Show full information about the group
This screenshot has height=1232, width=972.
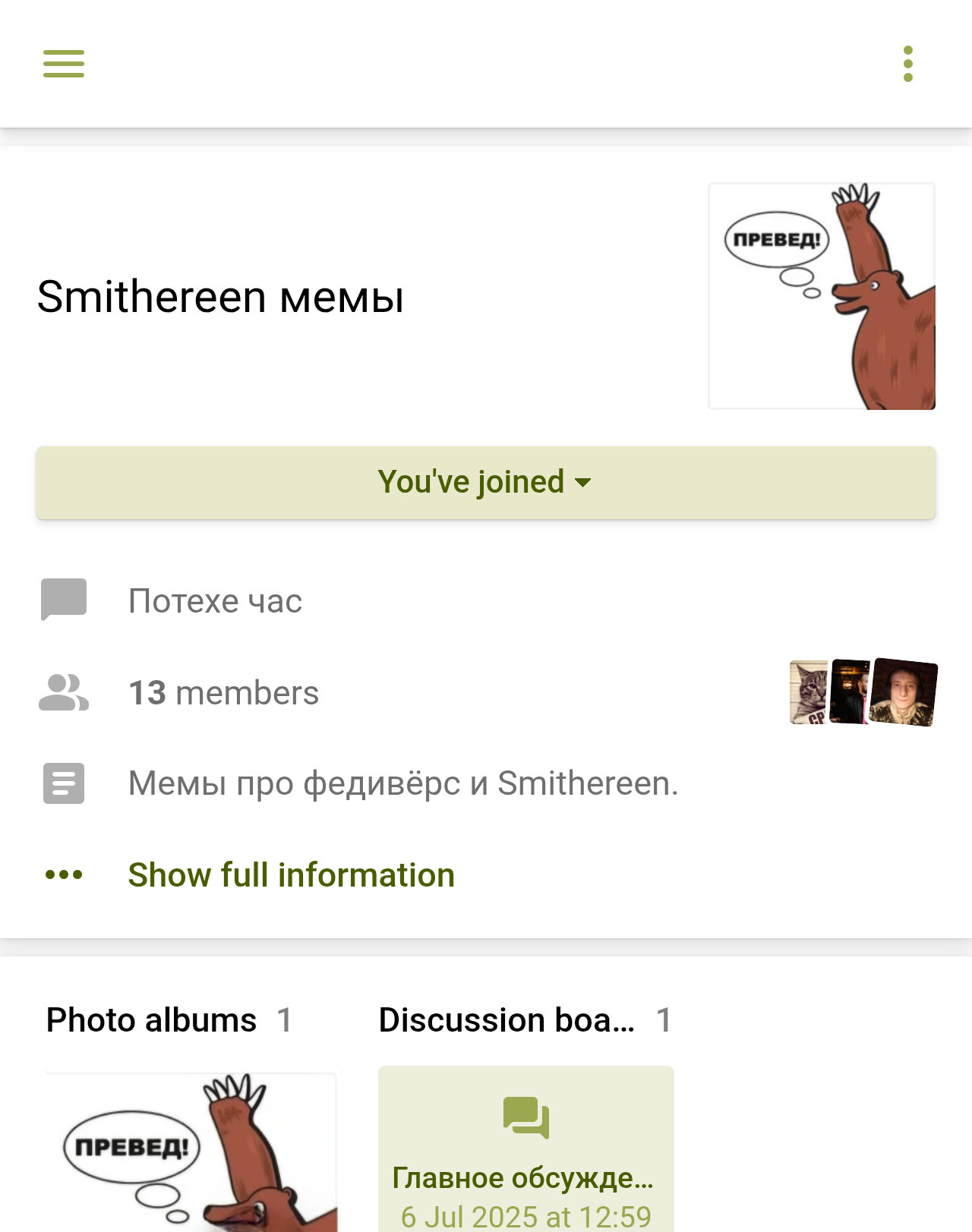click(x=291, y=874)
